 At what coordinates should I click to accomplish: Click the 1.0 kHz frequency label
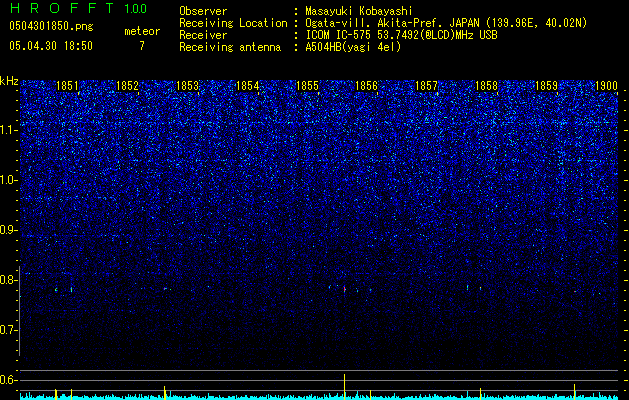[x=8, y=181]
